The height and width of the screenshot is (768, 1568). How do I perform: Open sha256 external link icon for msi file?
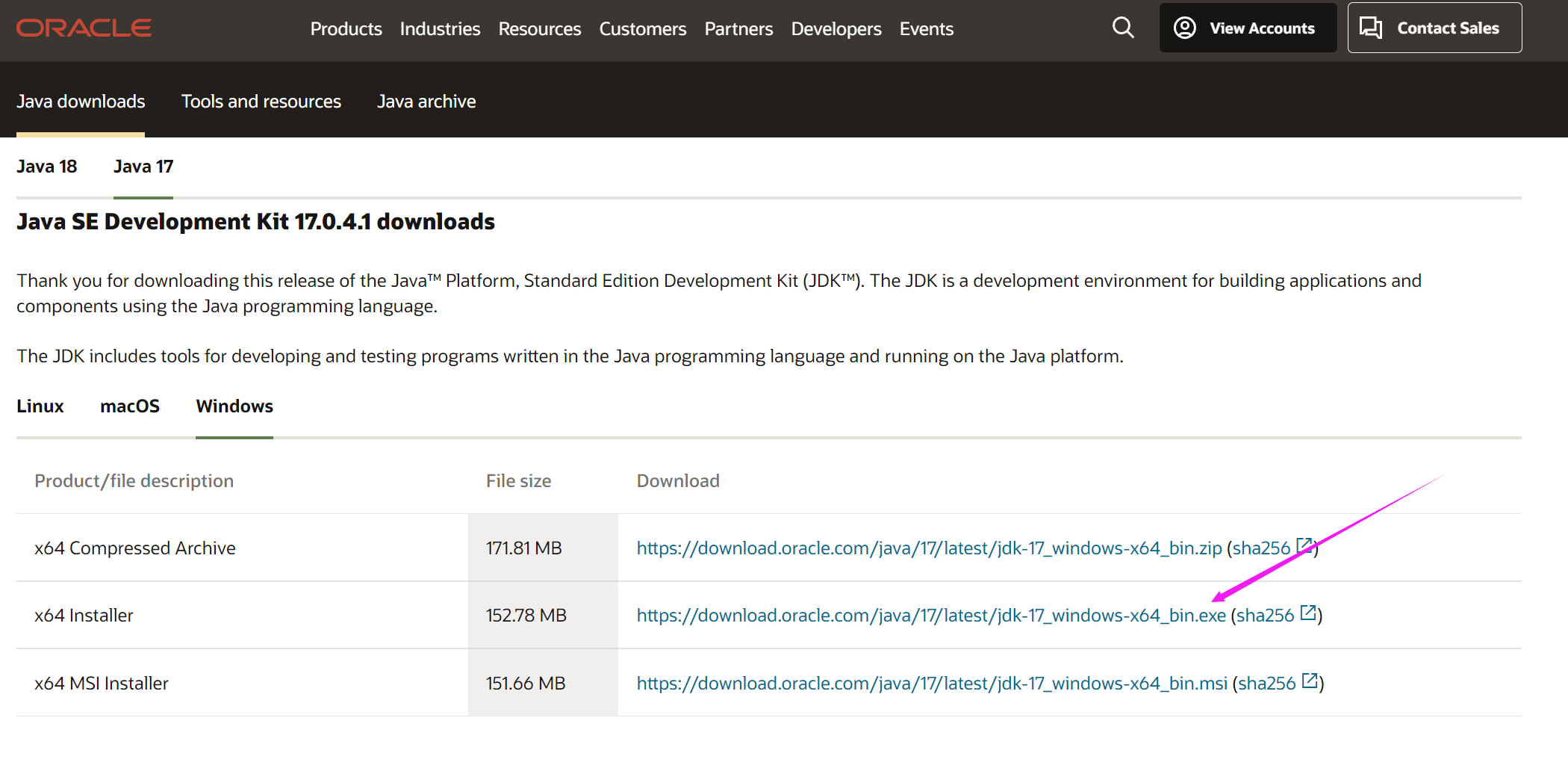coord(1310,681)
